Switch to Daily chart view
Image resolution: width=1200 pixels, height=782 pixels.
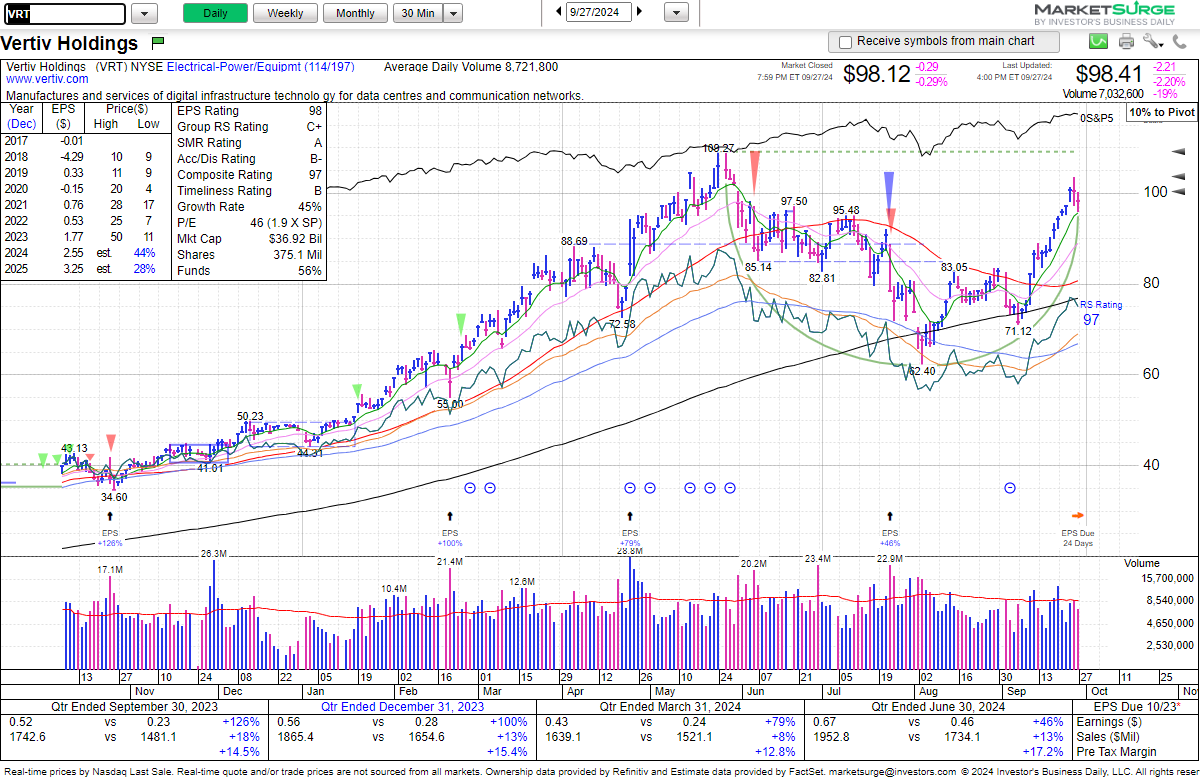(215, 13)
